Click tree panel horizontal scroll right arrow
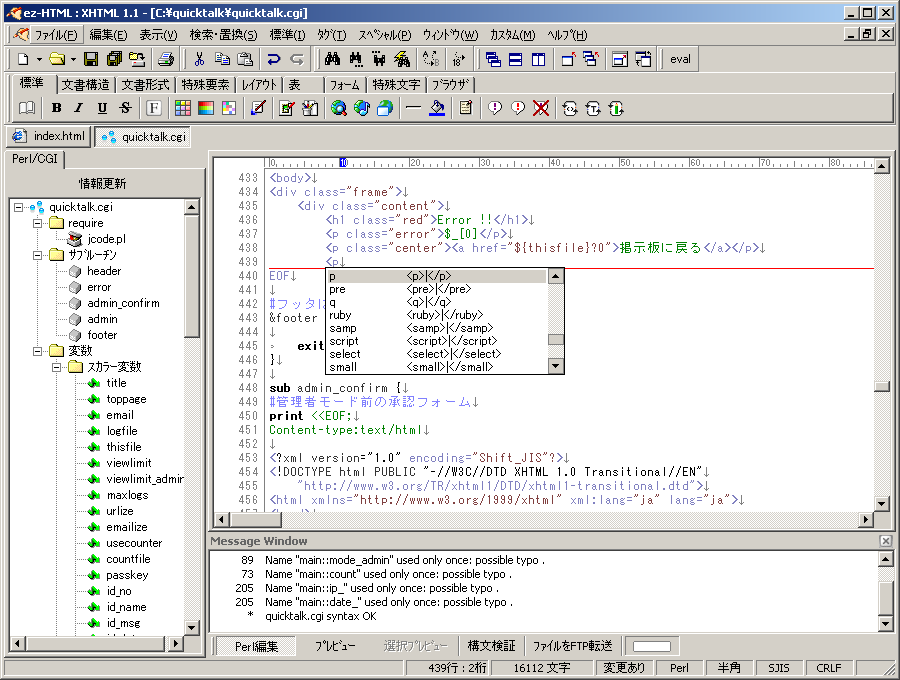900x680 pixels. click(176, 644)
